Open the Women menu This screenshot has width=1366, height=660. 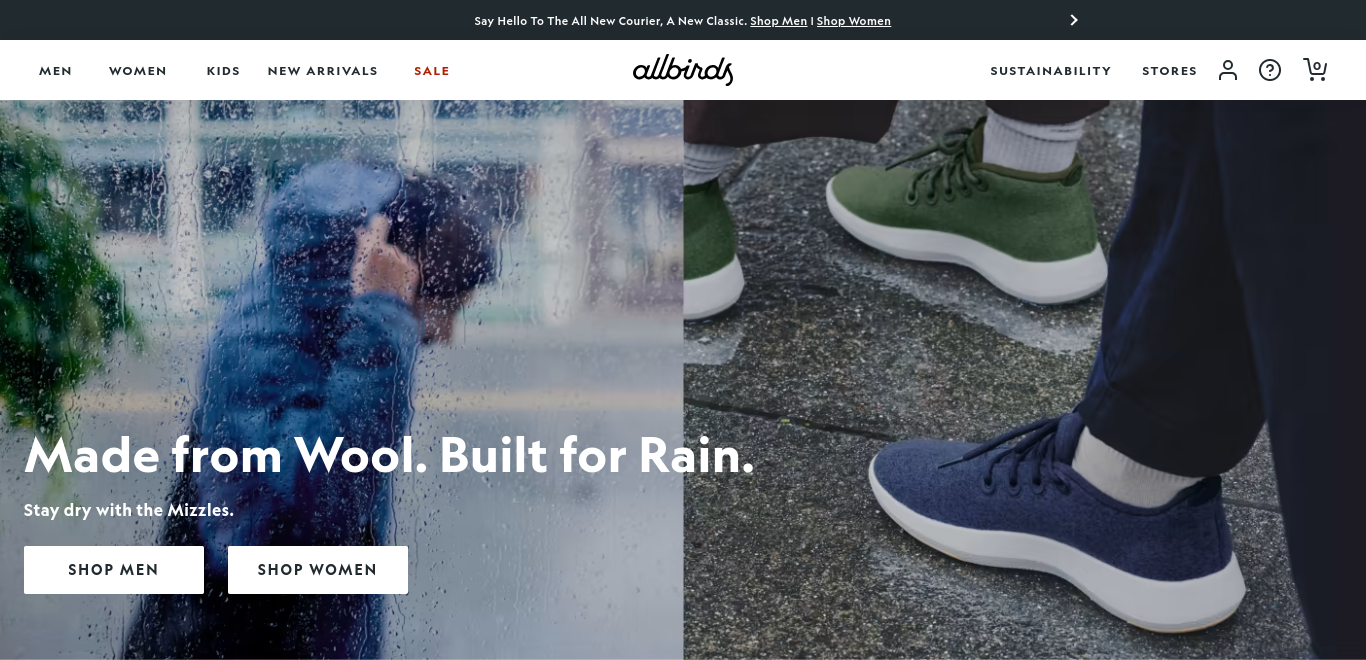[x=138, y=71]
